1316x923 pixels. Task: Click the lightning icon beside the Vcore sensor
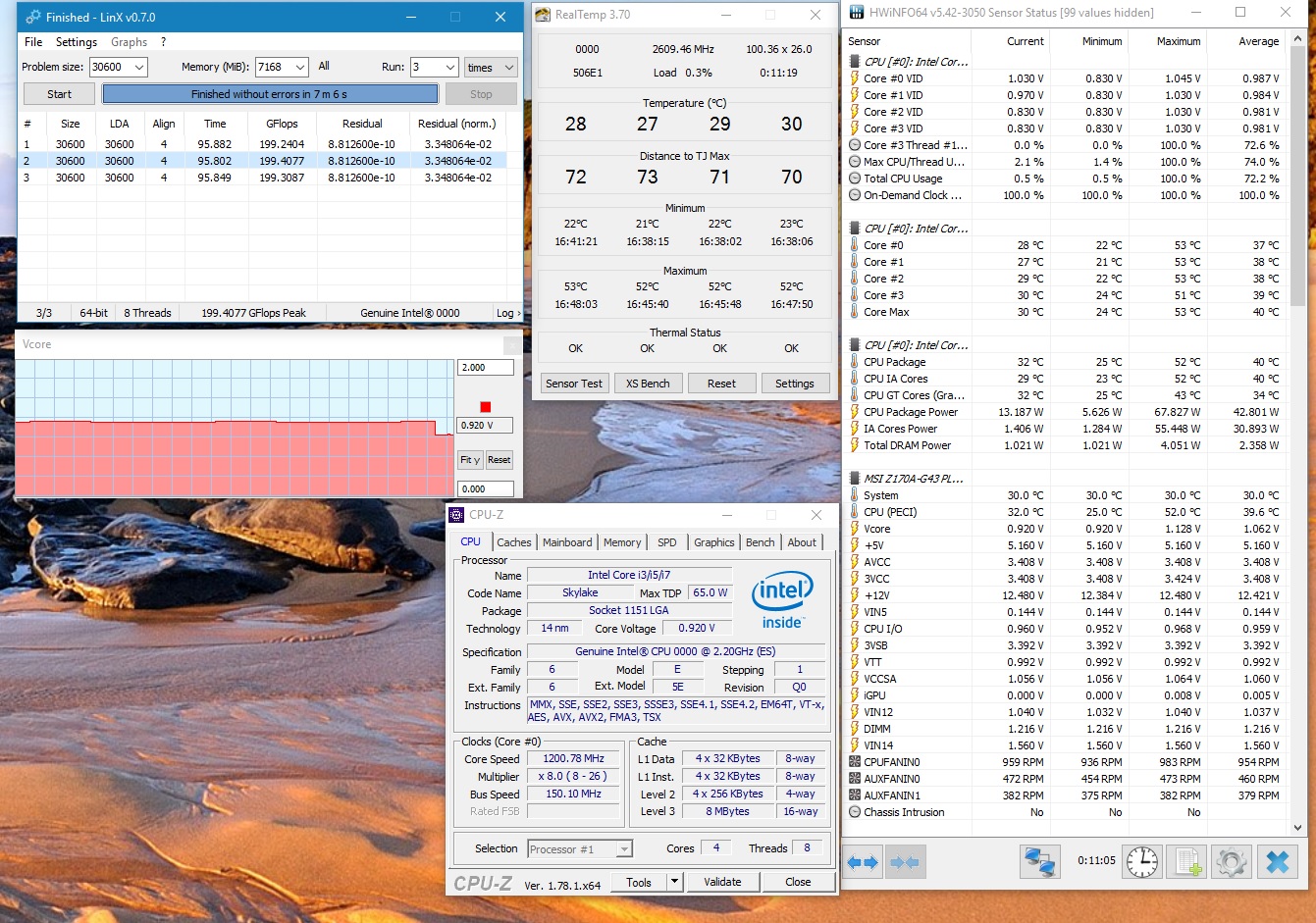pos(854,529)
